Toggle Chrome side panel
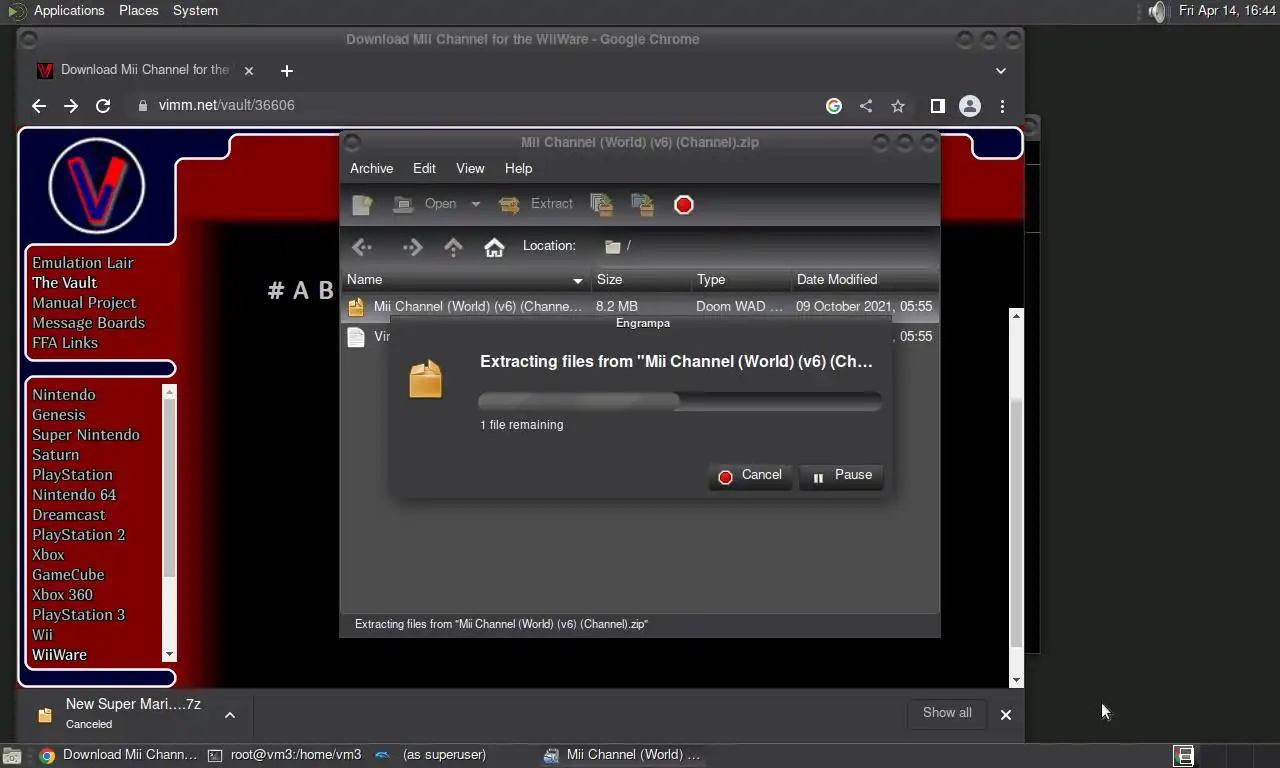The width and height of the screenshot is (1280, 768). pyautogui.click(x=937, y=106)
